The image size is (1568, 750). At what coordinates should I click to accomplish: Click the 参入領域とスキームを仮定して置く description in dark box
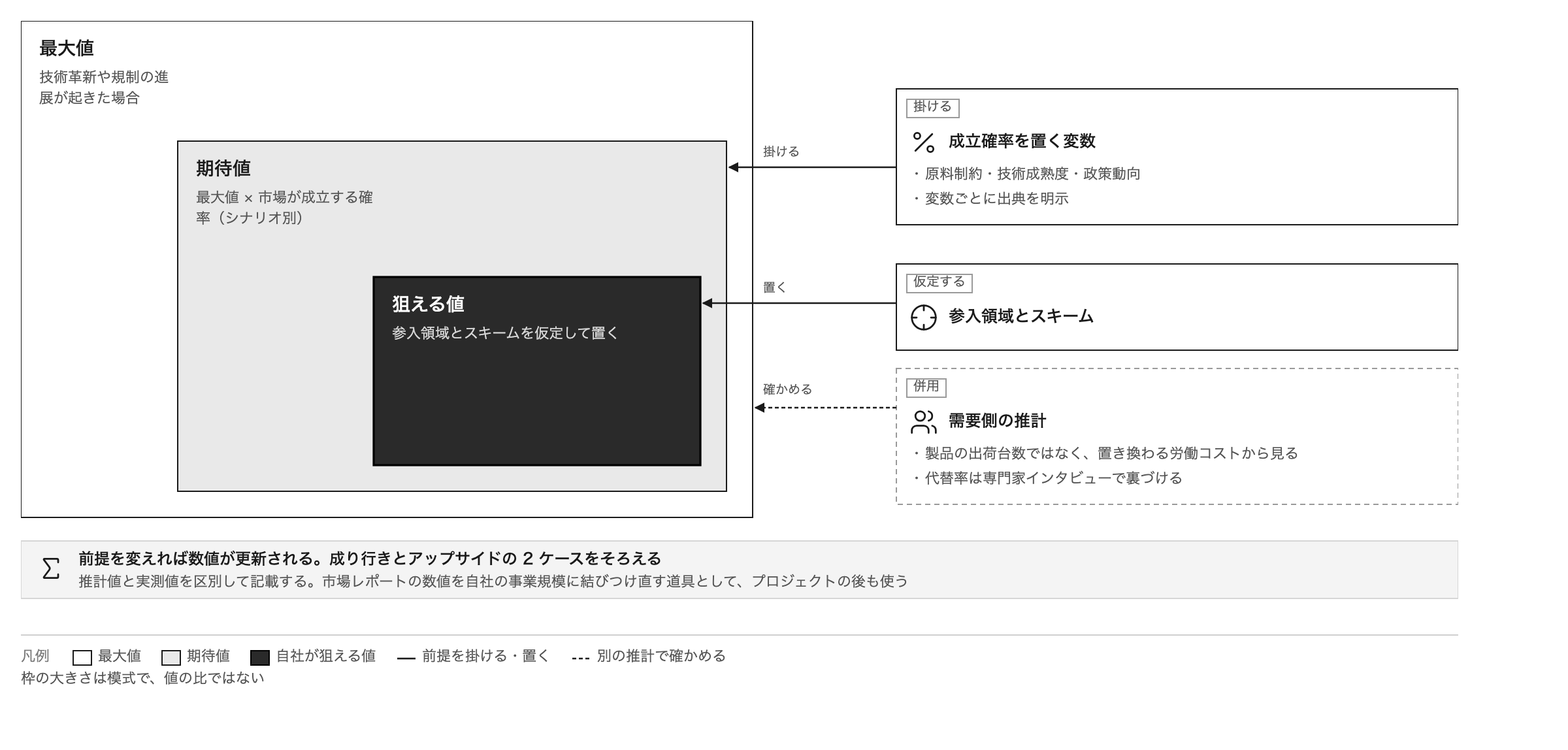(x=505, y=333)
